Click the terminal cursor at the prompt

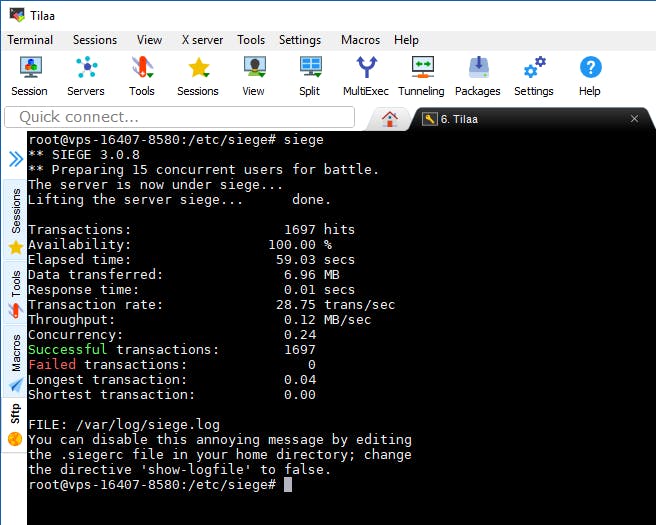tap(288, 485)
